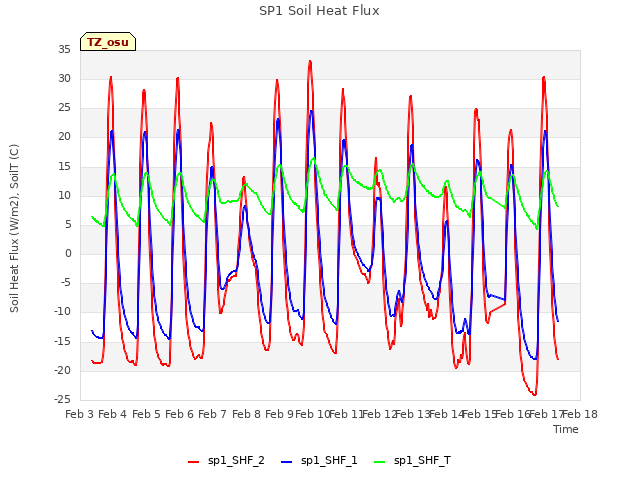Click the red minimum near Feb 17

tap(534, 395)
